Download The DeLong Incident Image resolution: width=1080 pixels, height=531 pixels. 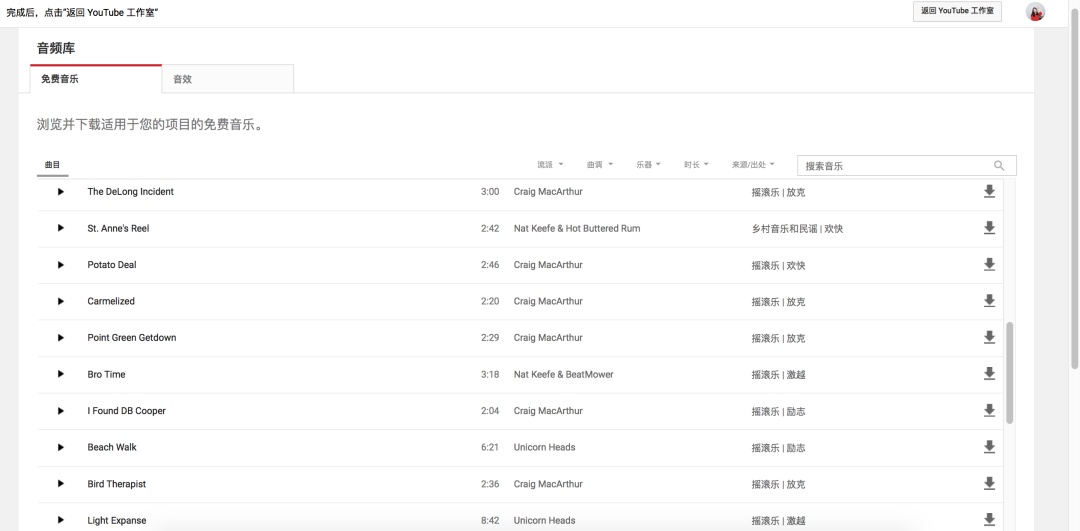(x=989, y=191)
